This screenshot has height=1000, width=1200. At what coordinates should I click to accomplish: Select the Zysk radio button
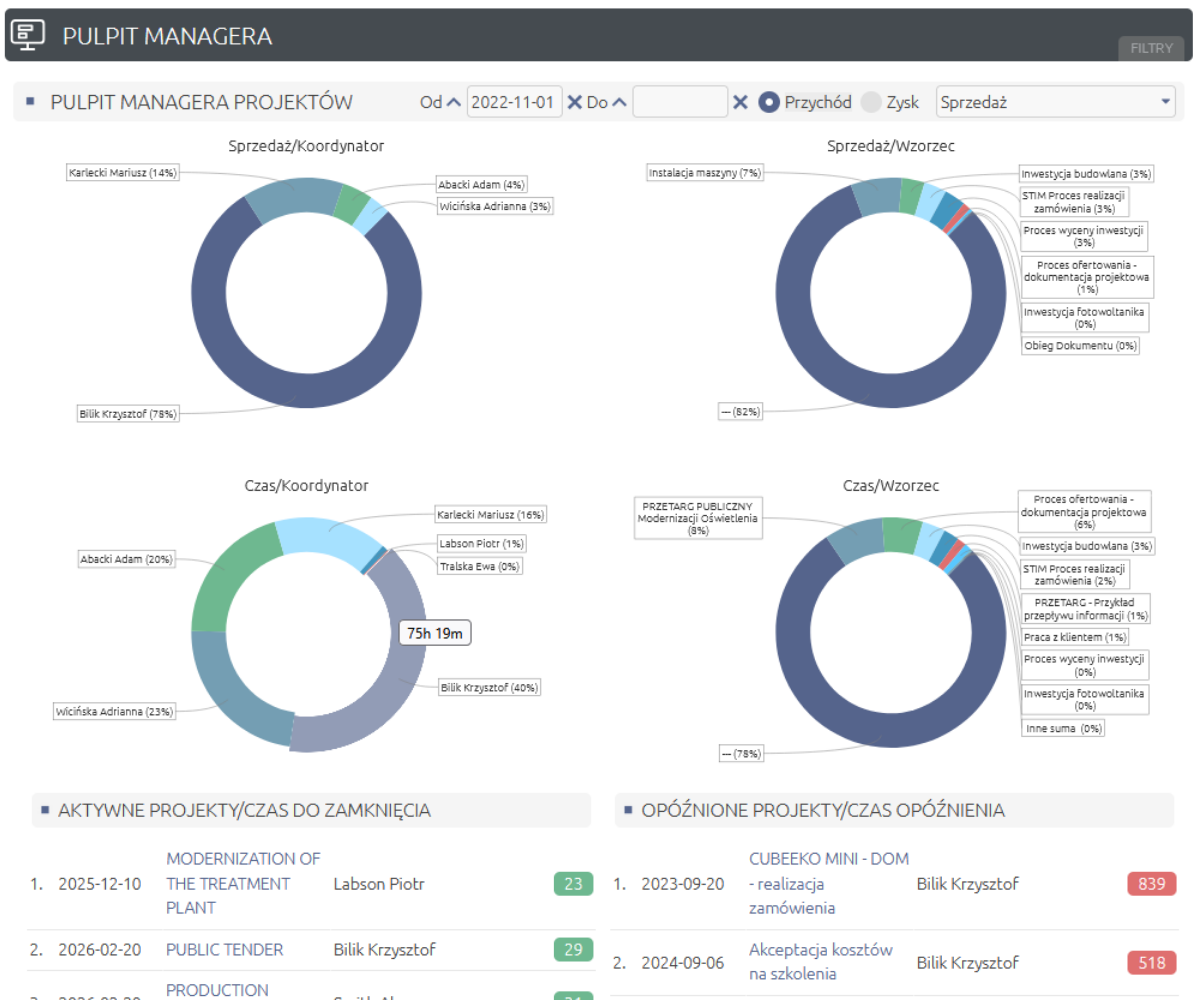[x=871, y=102]
